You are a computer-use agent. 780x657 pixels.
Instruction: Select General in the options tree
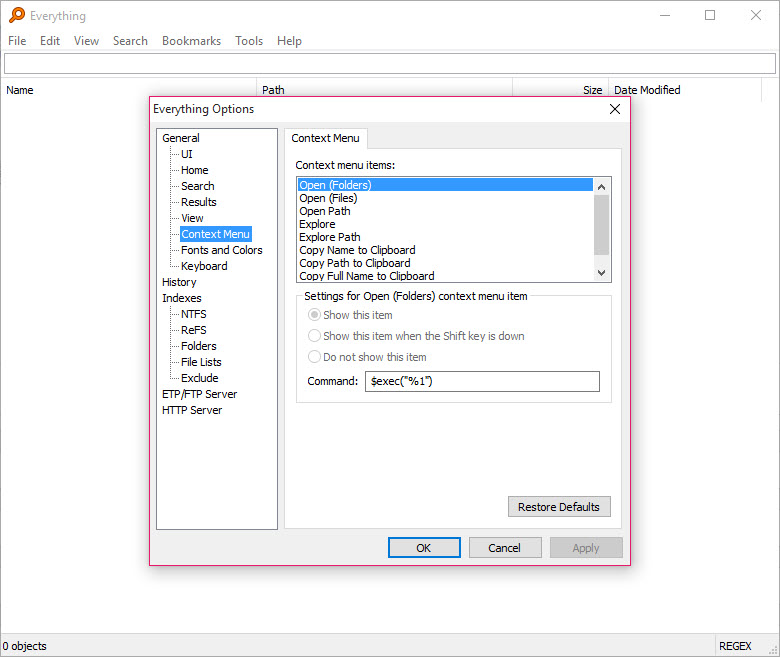(x=181, y=138)
